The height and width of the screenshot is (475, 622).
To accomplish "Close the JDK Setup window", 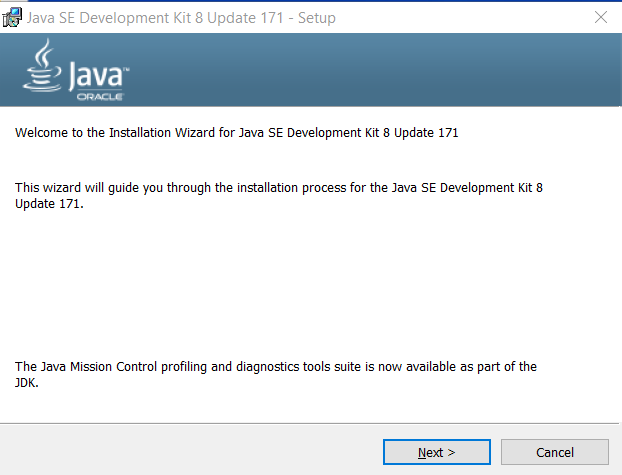I will click(601, 17).
